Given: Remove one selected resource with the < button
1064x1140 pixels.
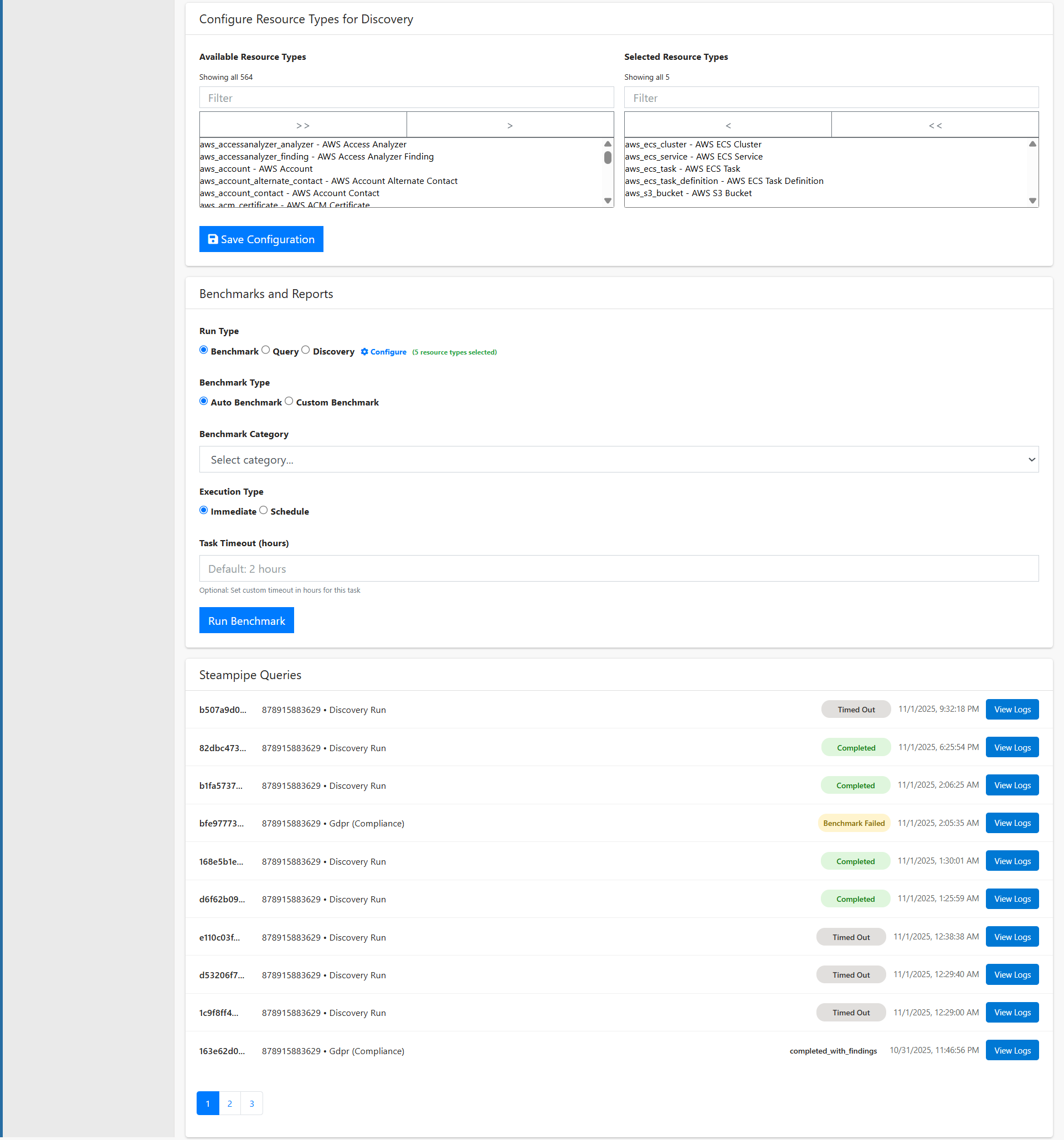Looking at the screenshot, I should [x=727, y=125].
